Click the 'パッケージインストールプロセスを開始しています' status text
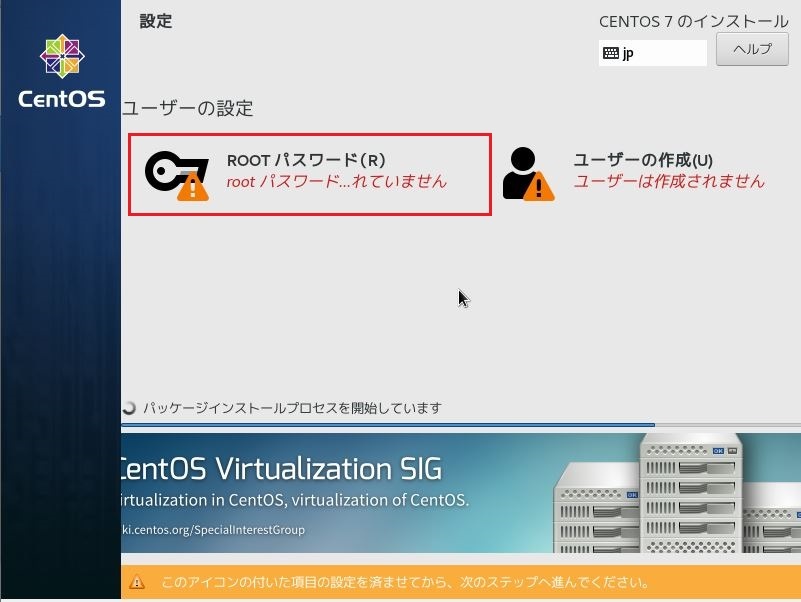This screenshot has height=602, width=801. [x=292, y=408]
